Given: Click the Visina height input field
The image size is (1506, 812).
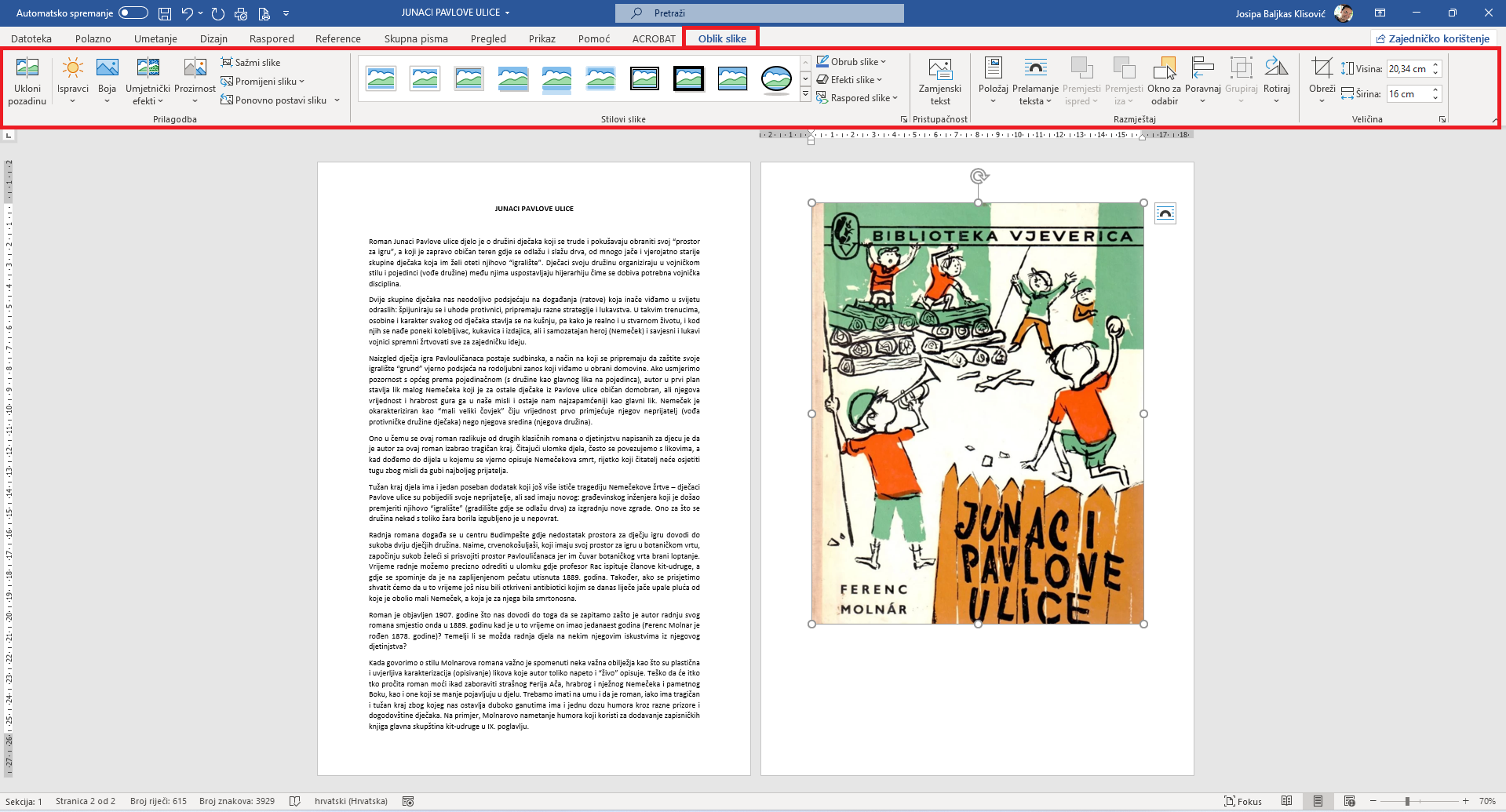Looking at the screenshot, I should pos(1409,69).
